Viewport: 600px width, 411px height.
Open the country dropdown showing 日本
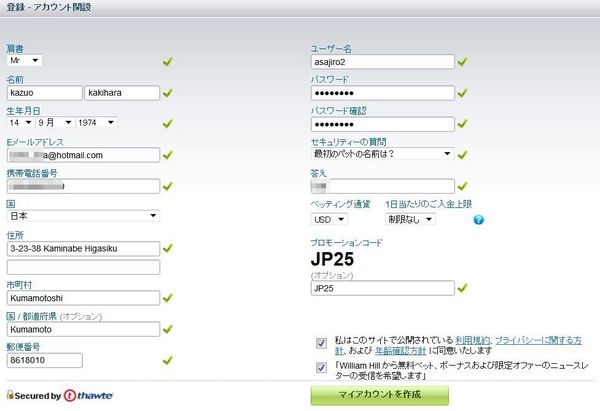[x=83, y=216]
